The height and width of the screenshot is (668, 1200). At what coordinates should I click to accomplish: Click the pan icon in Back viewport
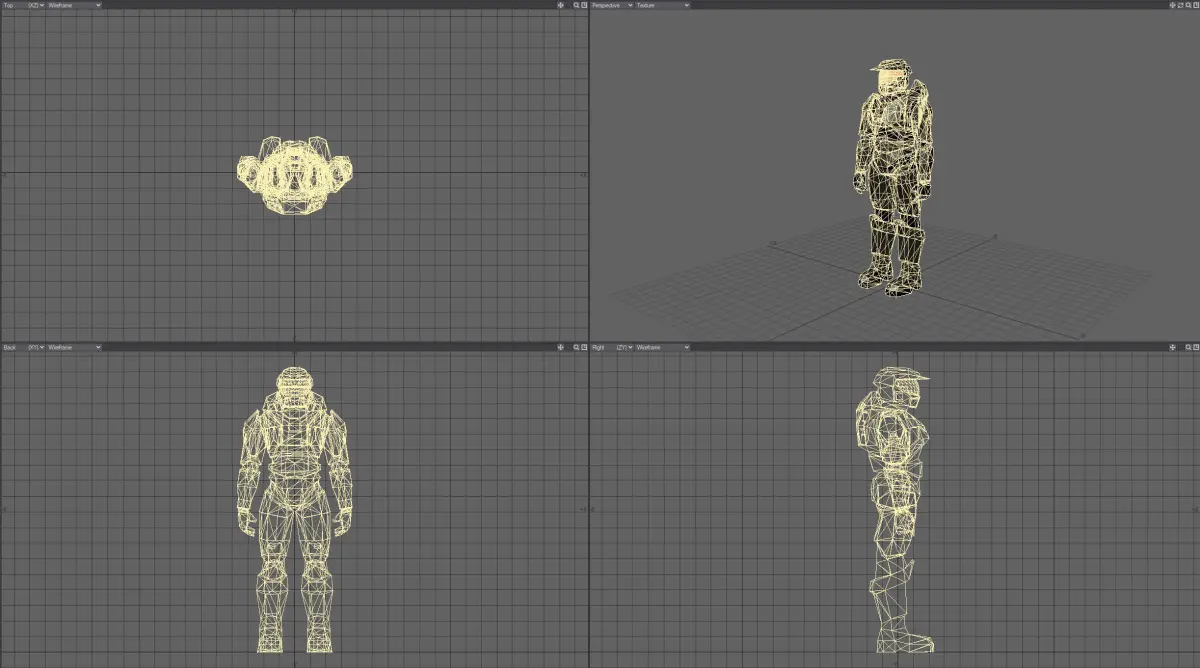coord(561,347)
